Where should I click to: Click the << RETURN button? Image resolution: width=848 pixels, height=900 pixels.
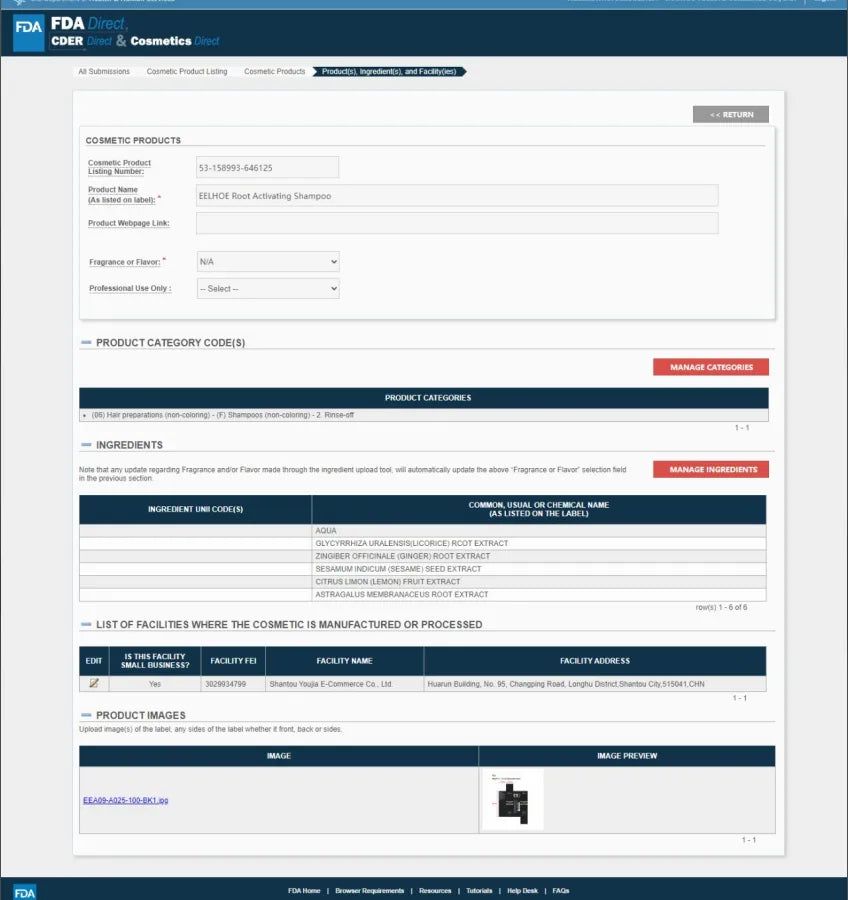(730, 114)
